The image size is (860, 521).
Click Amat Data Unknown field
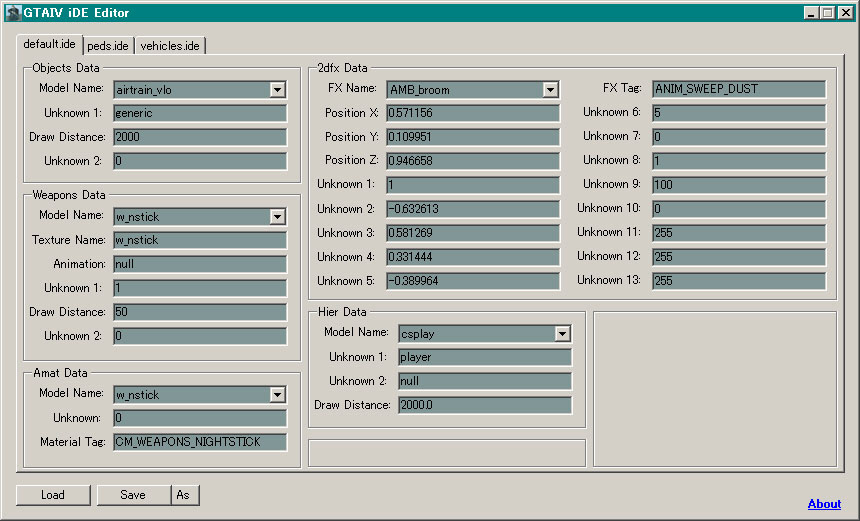tap(200, 418)
